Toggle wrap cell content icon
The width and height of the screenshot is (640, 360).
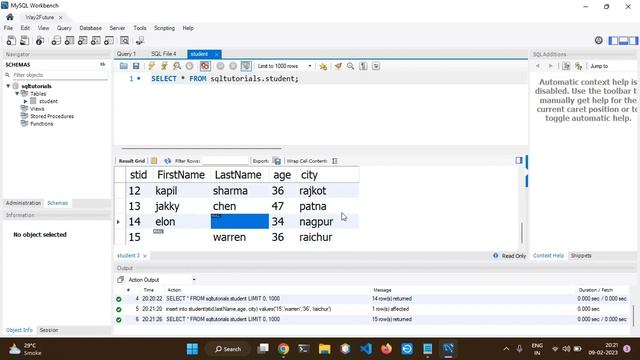335,161
